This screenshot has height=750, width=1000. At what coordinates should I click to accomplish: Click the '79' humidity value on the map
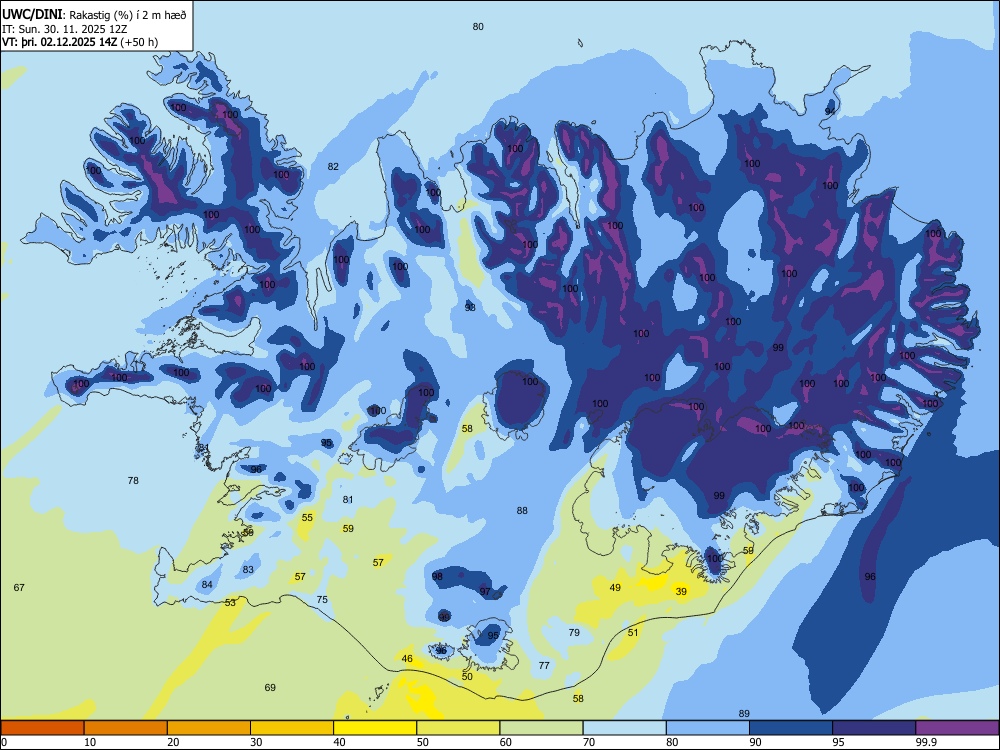point(574,633)
